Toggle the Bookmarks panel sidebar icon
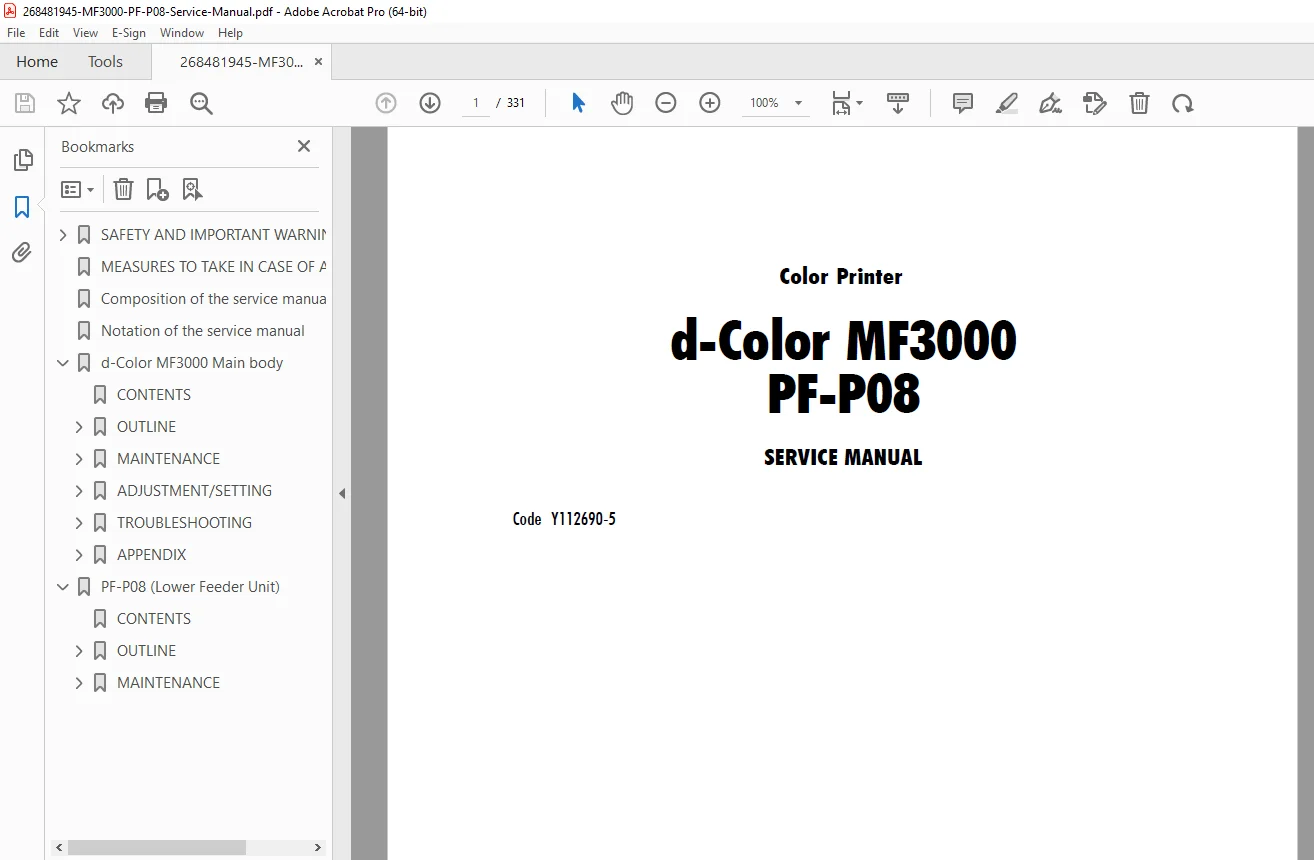The image size is (1314, 860). pyautogui.click(x=22, y=207)
